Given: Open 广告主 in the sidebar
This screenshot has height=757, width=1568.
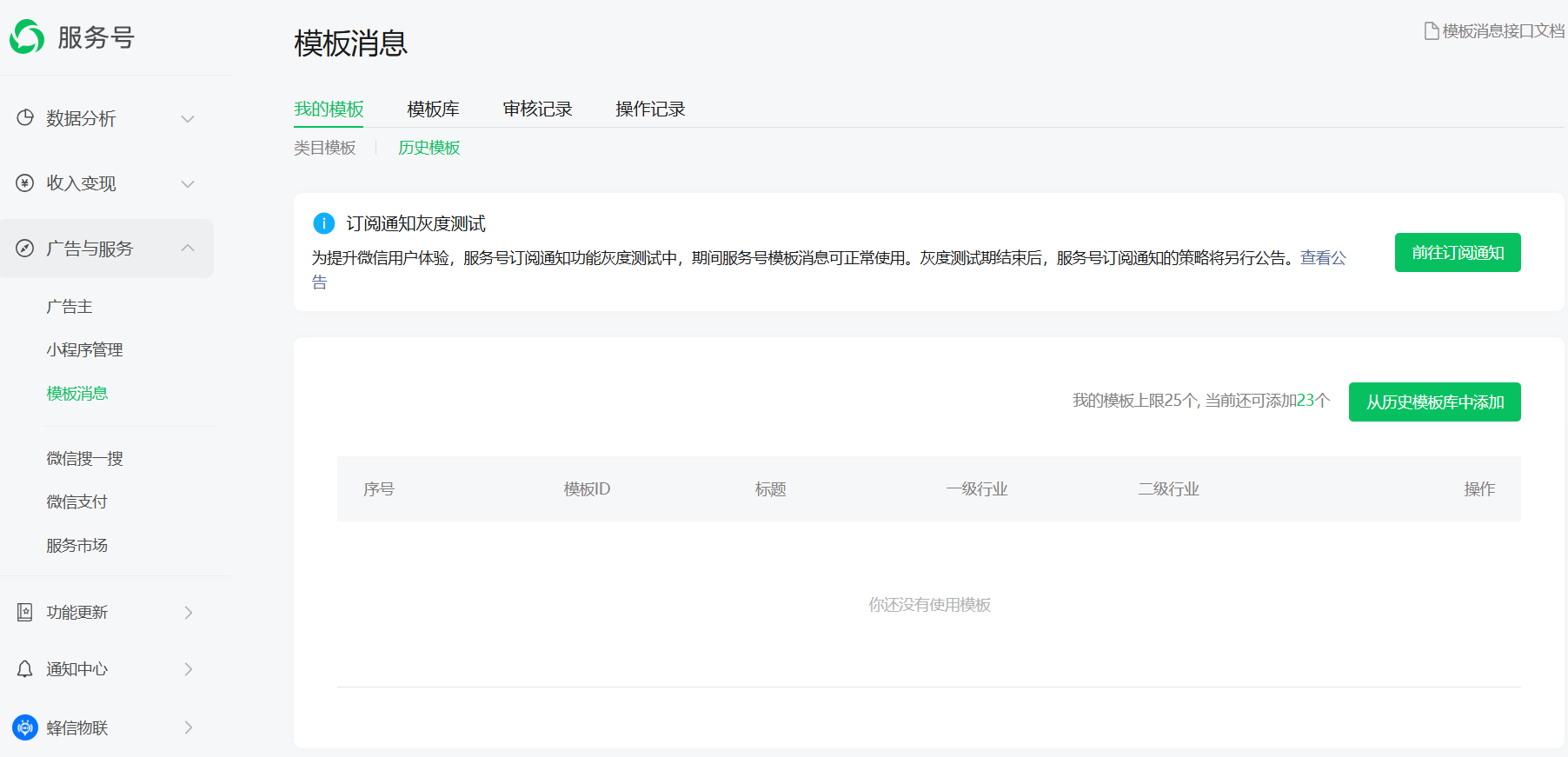Looking at the screenshot, I should point(70,307).
